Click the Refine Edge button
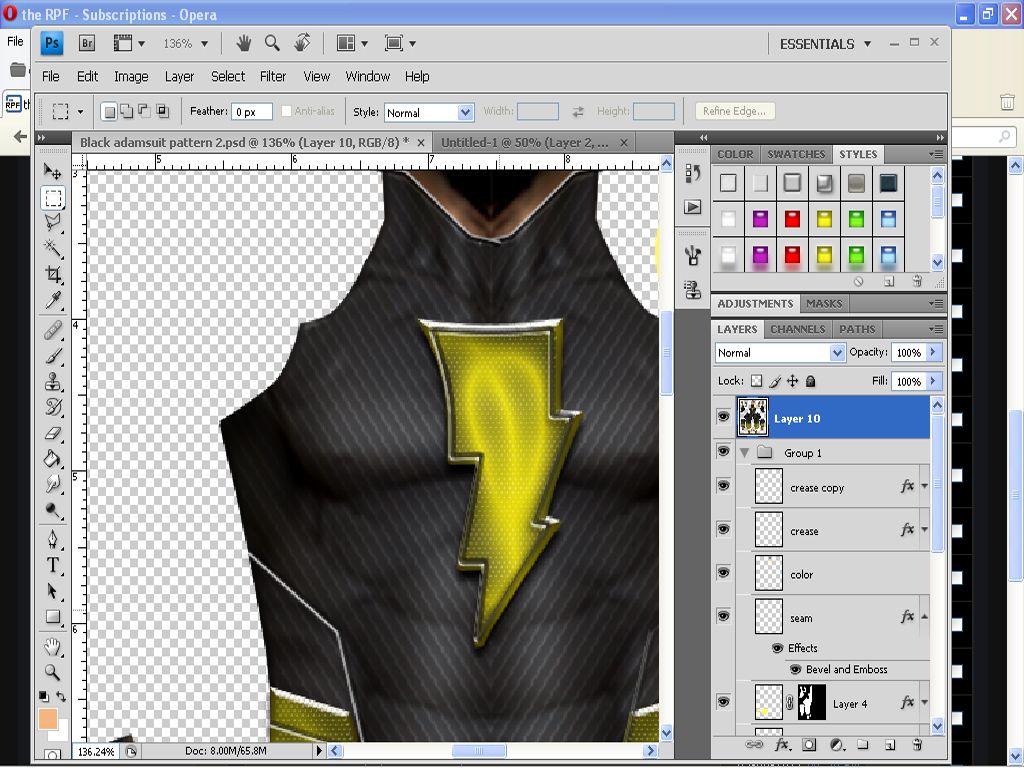The image size is (1024, 768). pyautogui.click(x=734, y=111)
